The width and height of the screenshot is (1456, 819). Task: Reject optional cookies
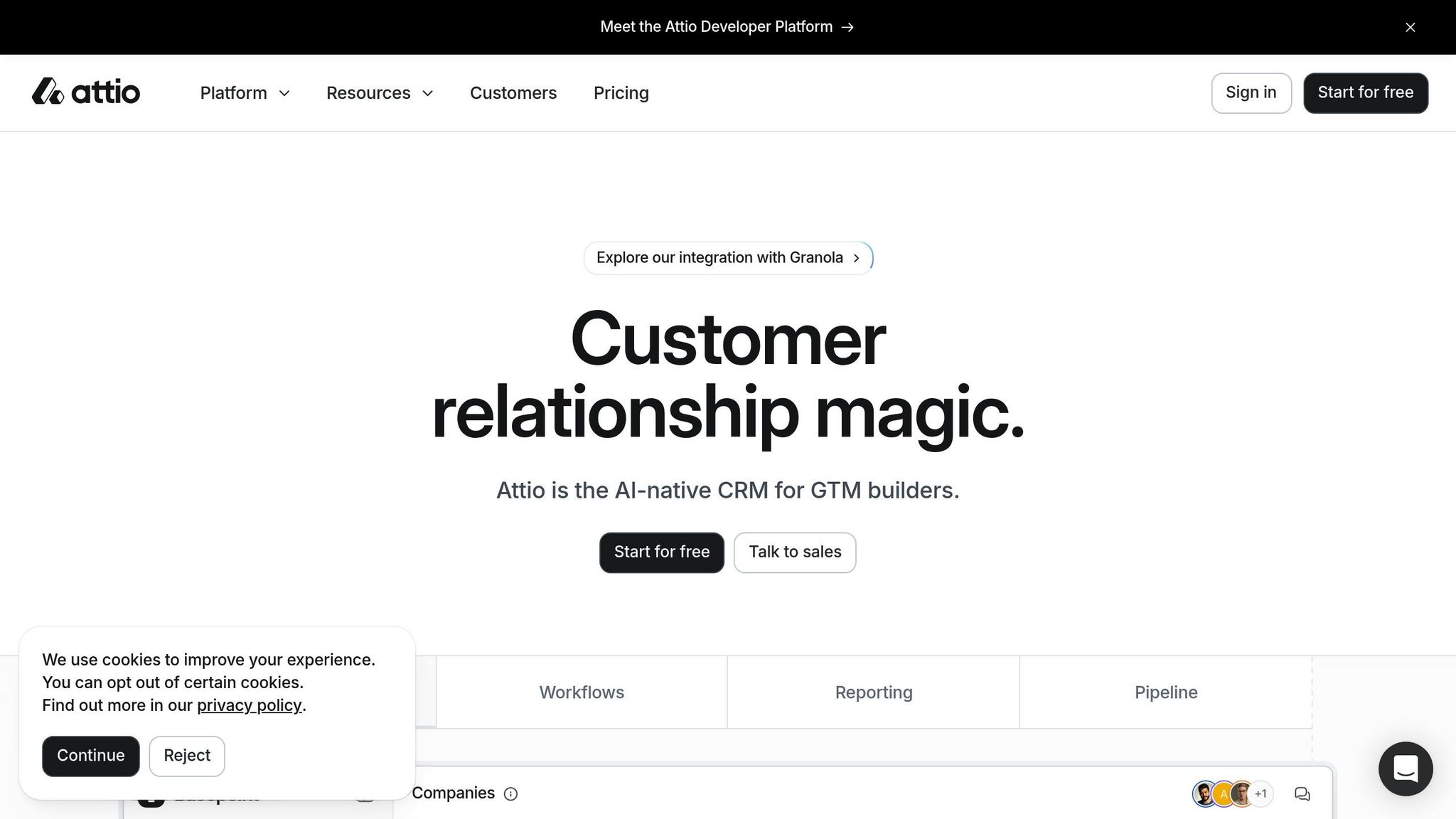(x=187, y=756)
